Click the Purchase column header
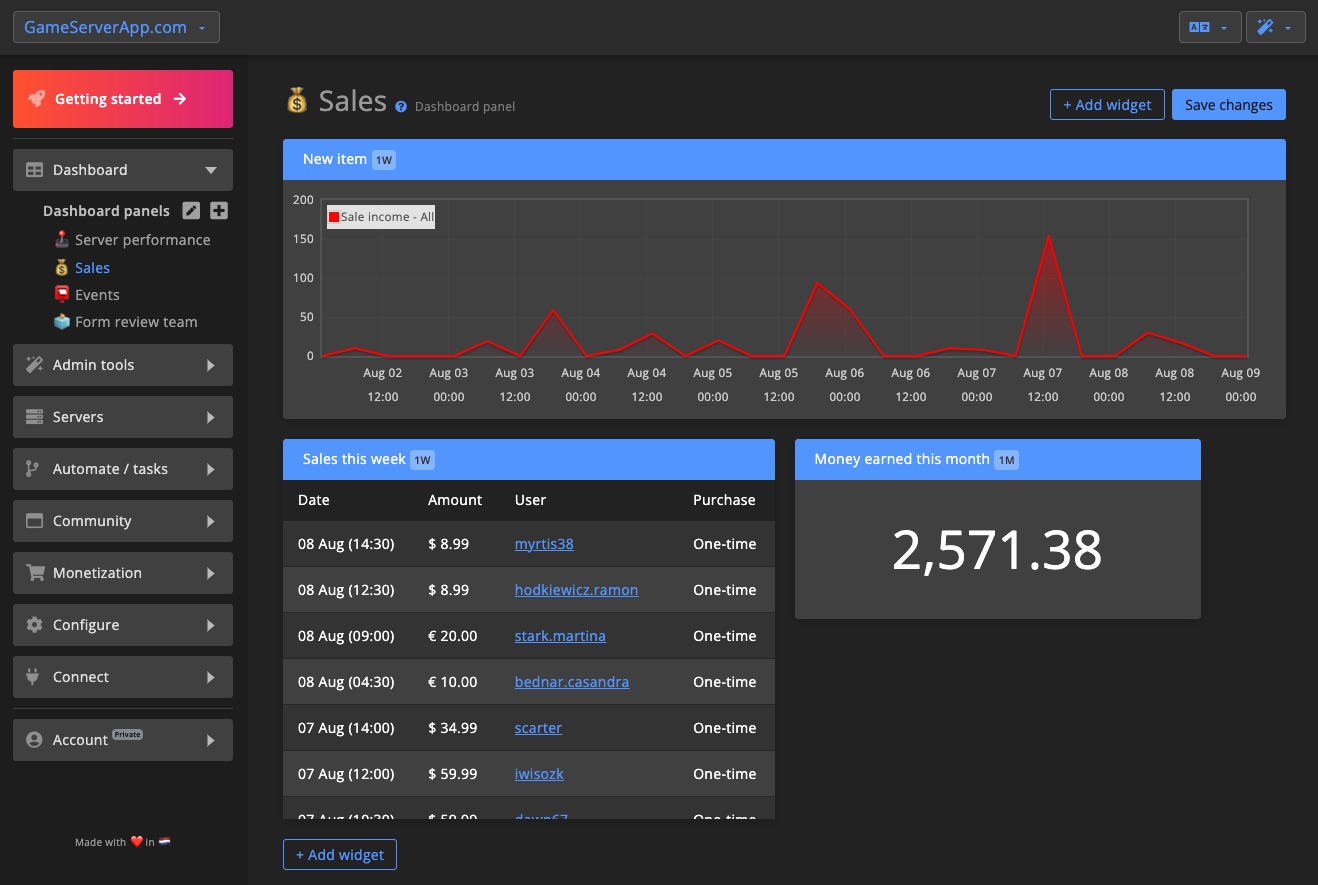Image resolution: width=1318 pixels, height=885 pixels. click(724, 500)
